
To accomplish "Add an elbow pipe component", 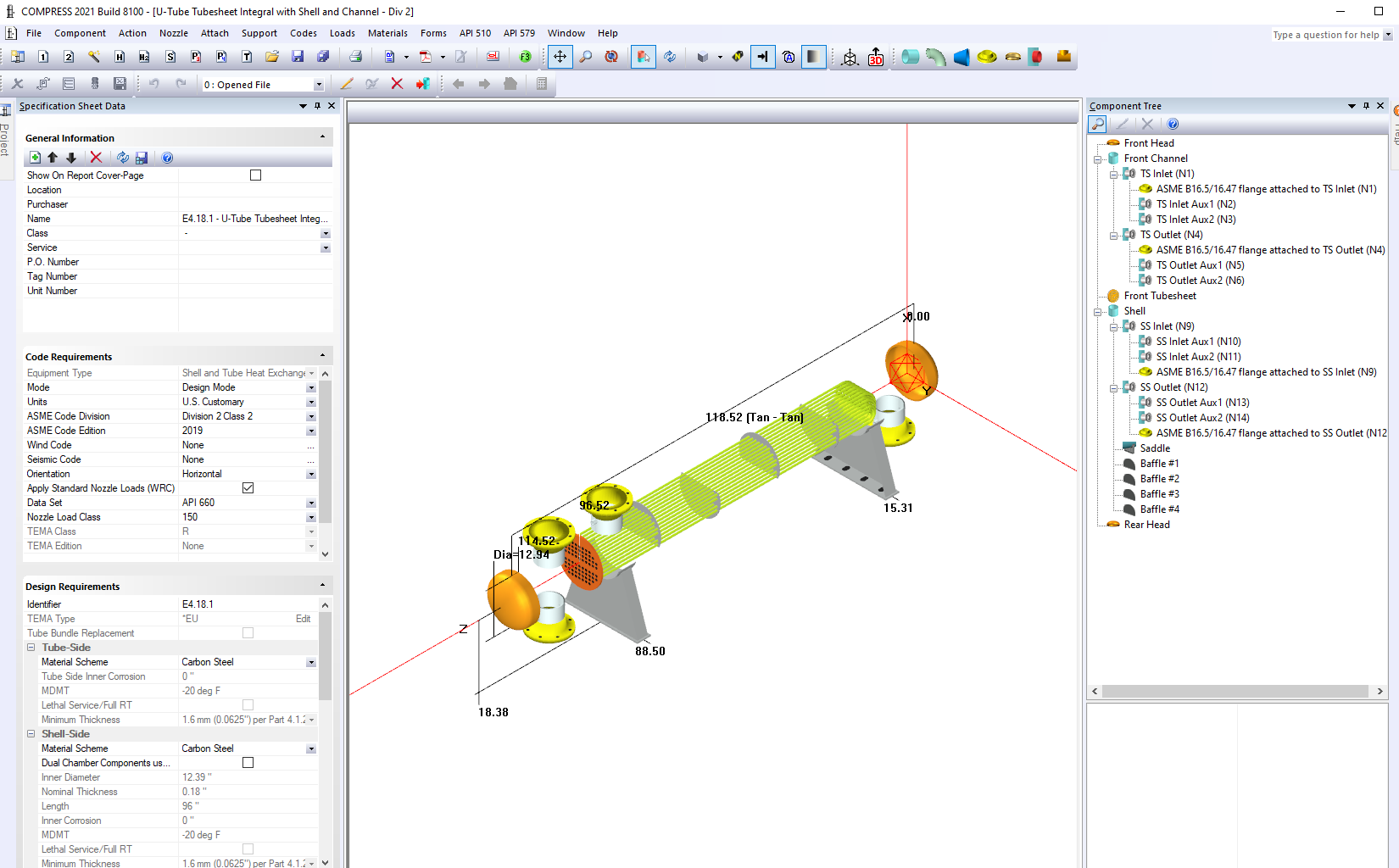I will [x=935, y=57].
